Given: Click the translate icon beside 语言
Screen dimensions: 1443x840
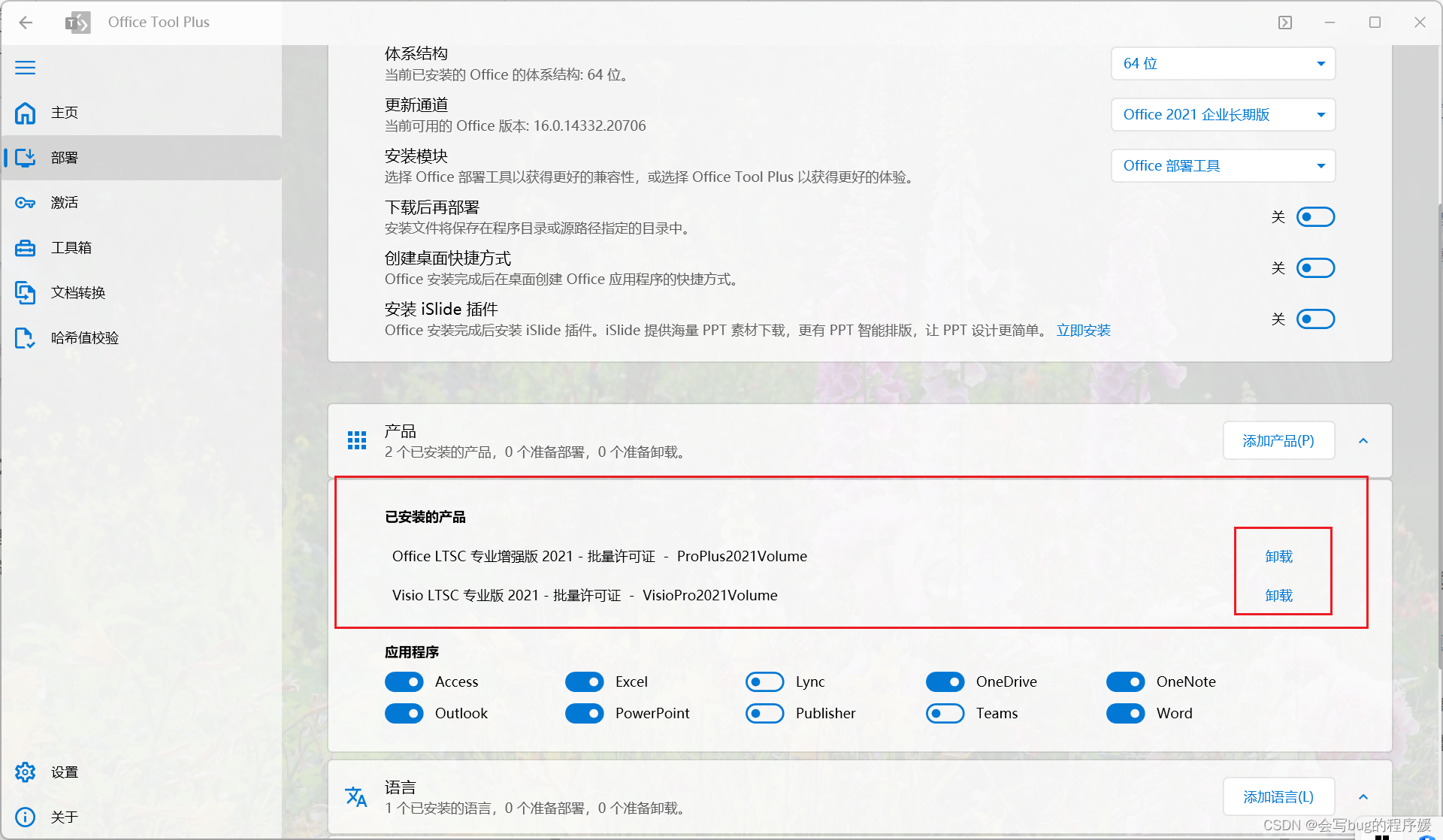Looking at the screenshot, I should [x=356, y=796].
